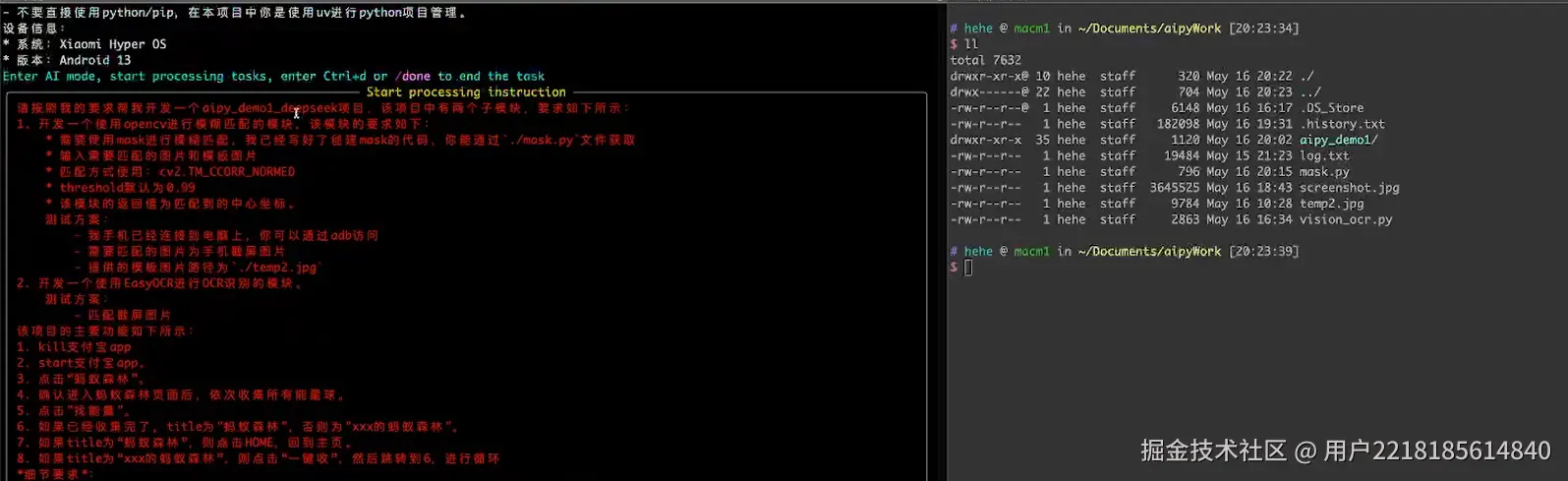This screenshot has height=481, width=1568.
Task: Click the file size value 19484
Action: pyautogui.click(x=1182, y=155)
